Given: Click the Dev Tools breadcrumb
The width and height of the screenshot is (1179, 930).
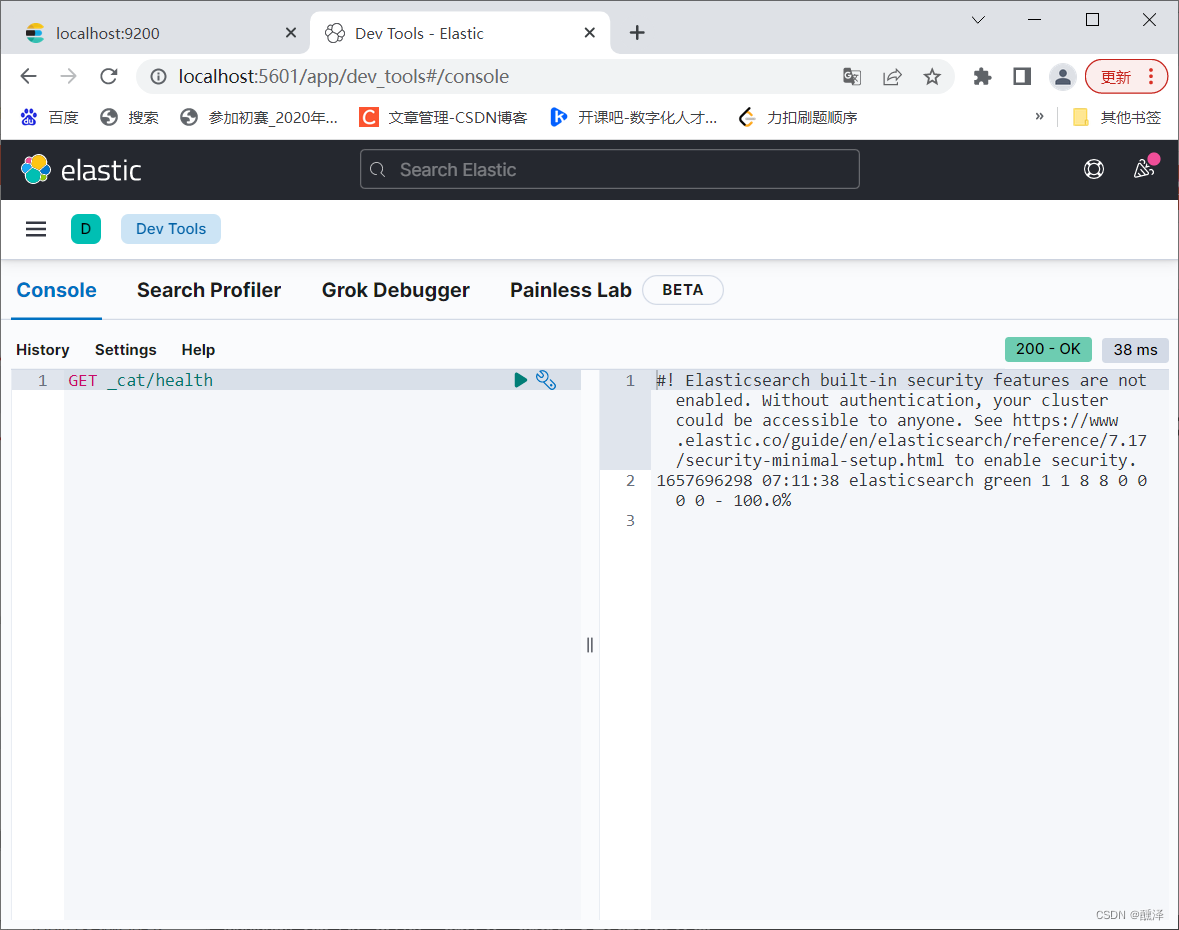Looking at the screenshot, I should coord(171,229).
